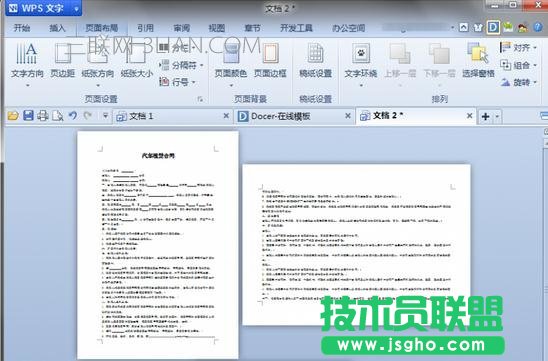Image resolution: width=548 pixels, height=361 pixels.
Task: Open 章节 ribbon tab
Action: tap(252, 28)
